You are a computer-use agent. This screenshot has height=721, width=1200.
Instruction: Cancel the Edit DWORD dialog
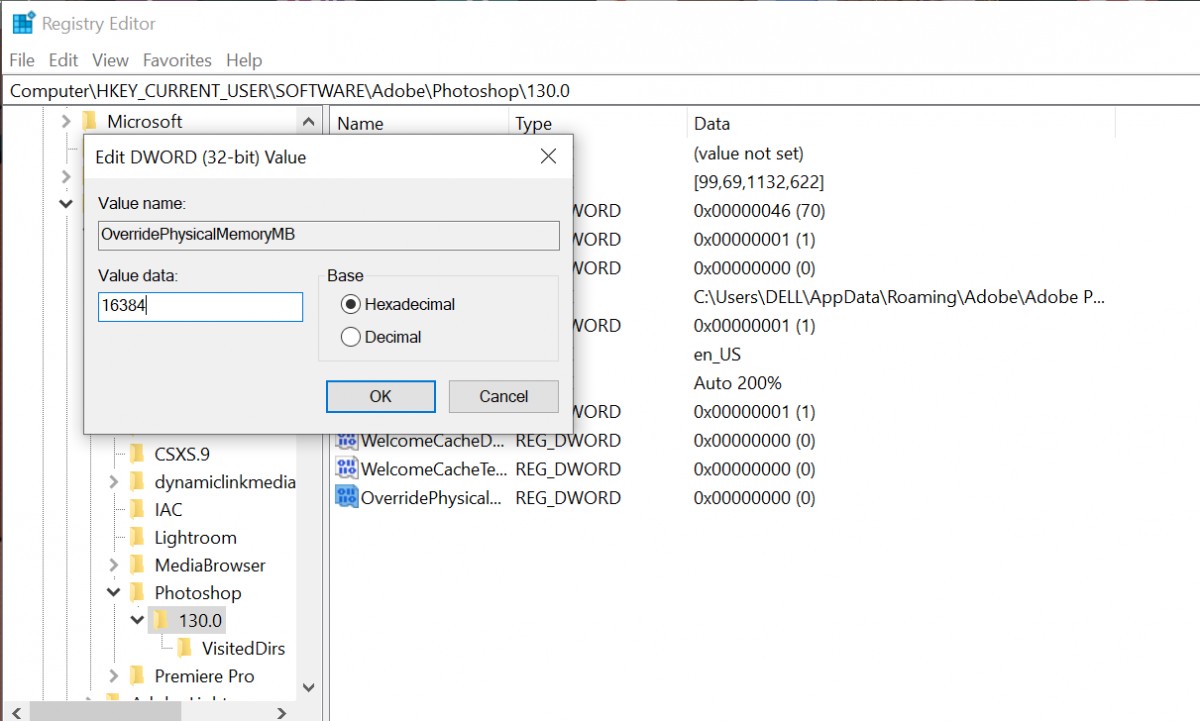pos(503,396)
